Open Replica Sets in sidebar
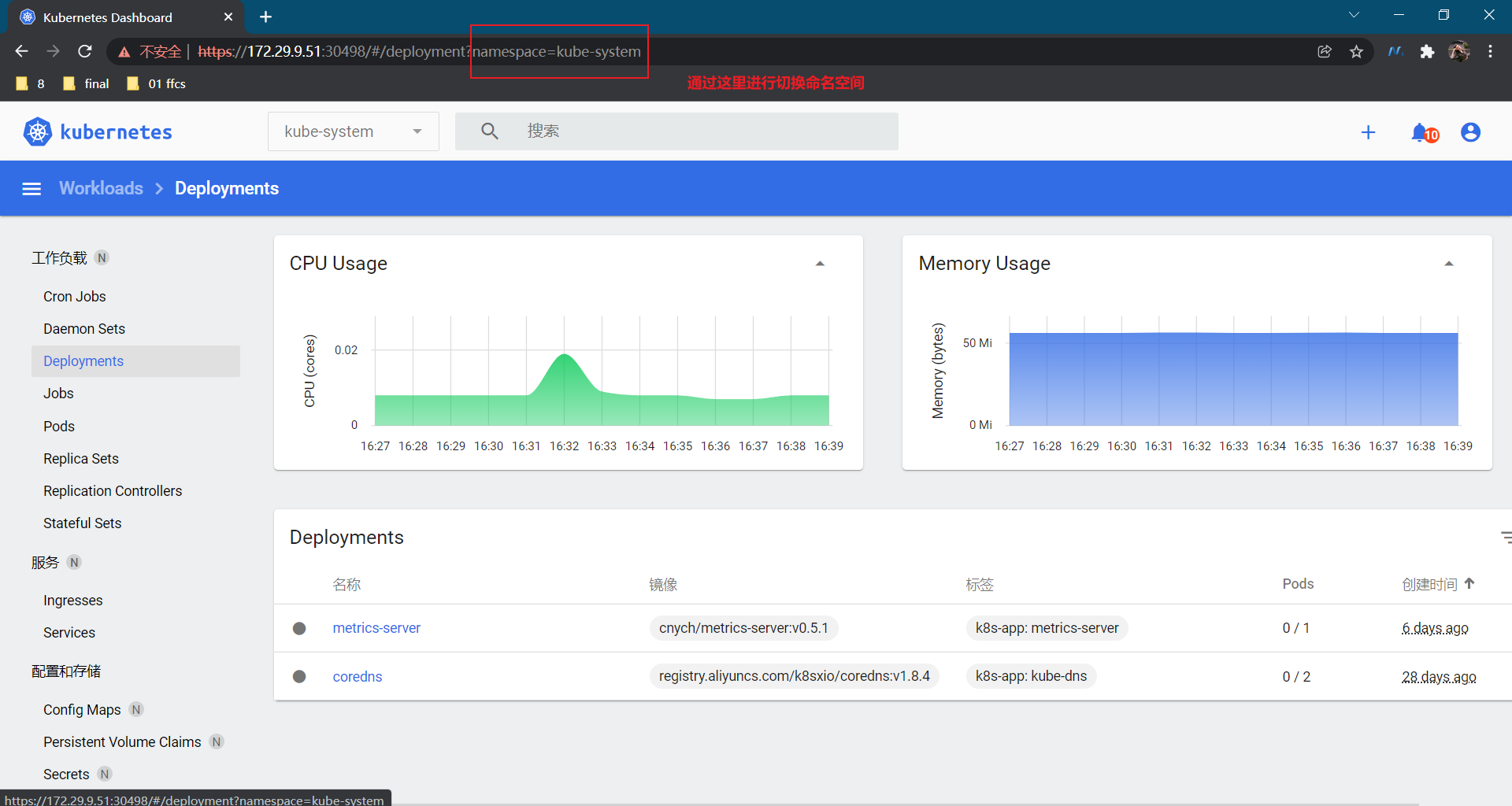This screenshot has height=806, width=1512. coord(81,459)
